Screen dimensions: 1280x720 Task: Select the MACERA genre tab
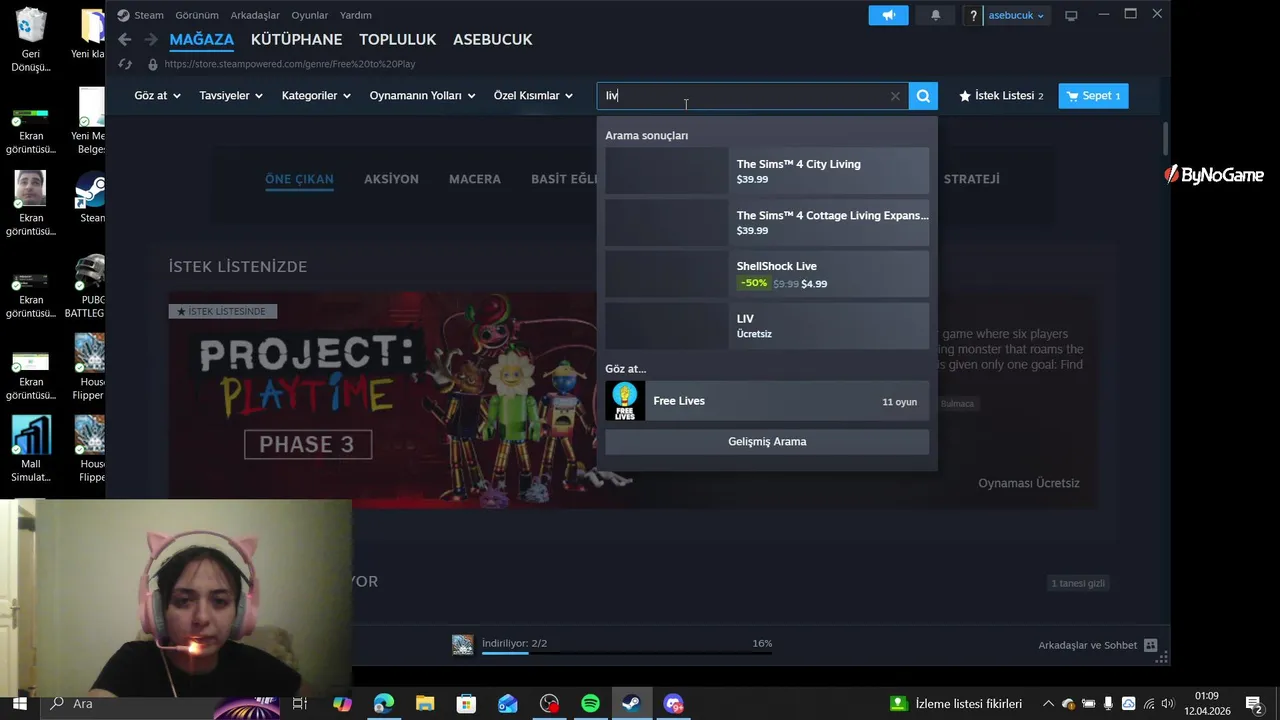point(475,179)
